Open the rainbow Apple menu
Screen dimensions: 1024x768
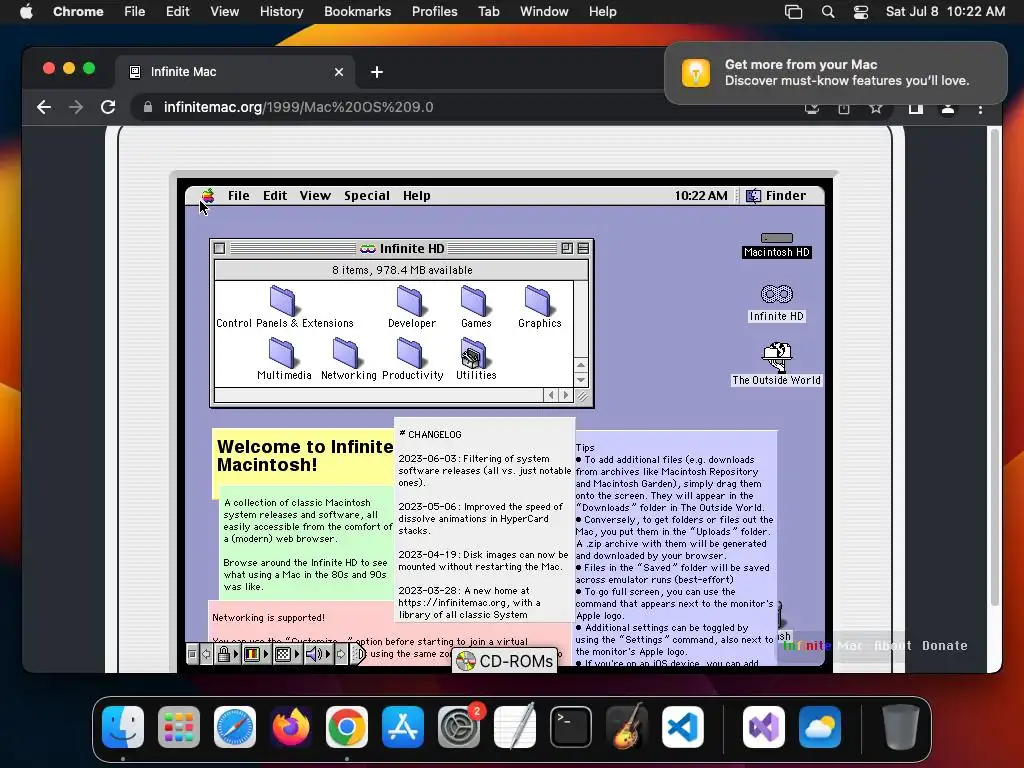coord(208,195)
